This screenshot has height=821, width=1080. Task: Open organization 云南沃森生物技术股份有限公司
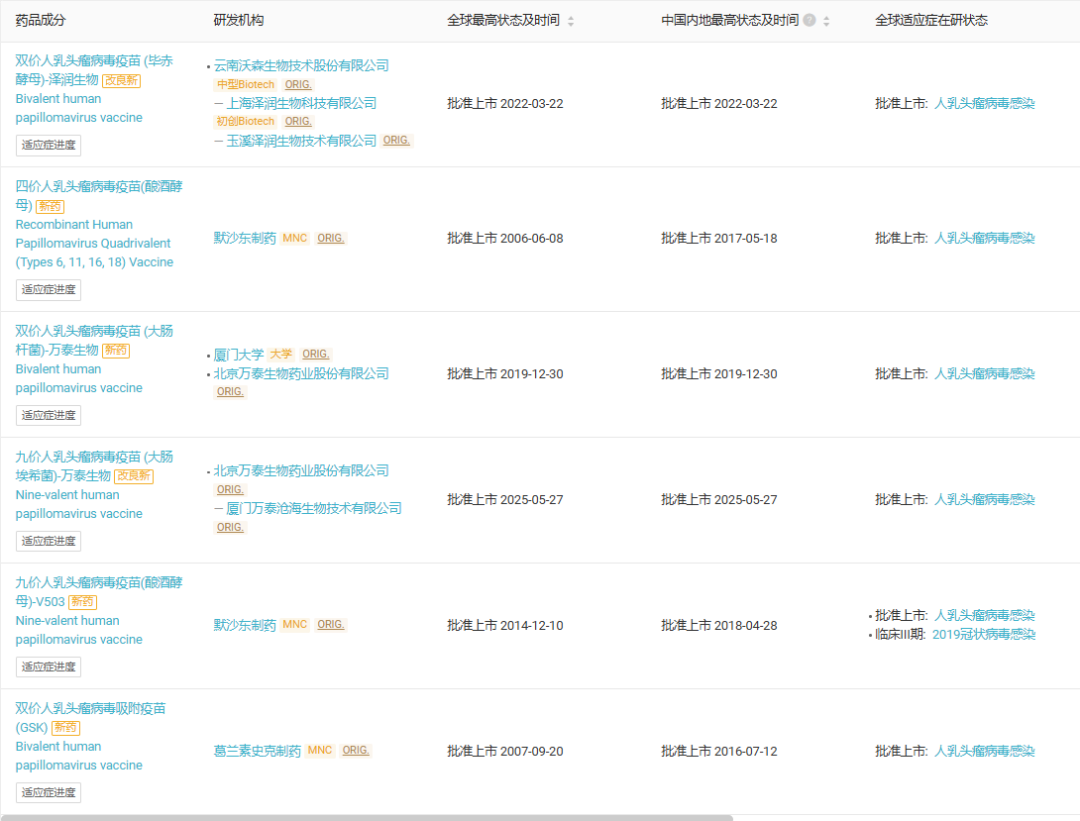(x=301, y=65)
